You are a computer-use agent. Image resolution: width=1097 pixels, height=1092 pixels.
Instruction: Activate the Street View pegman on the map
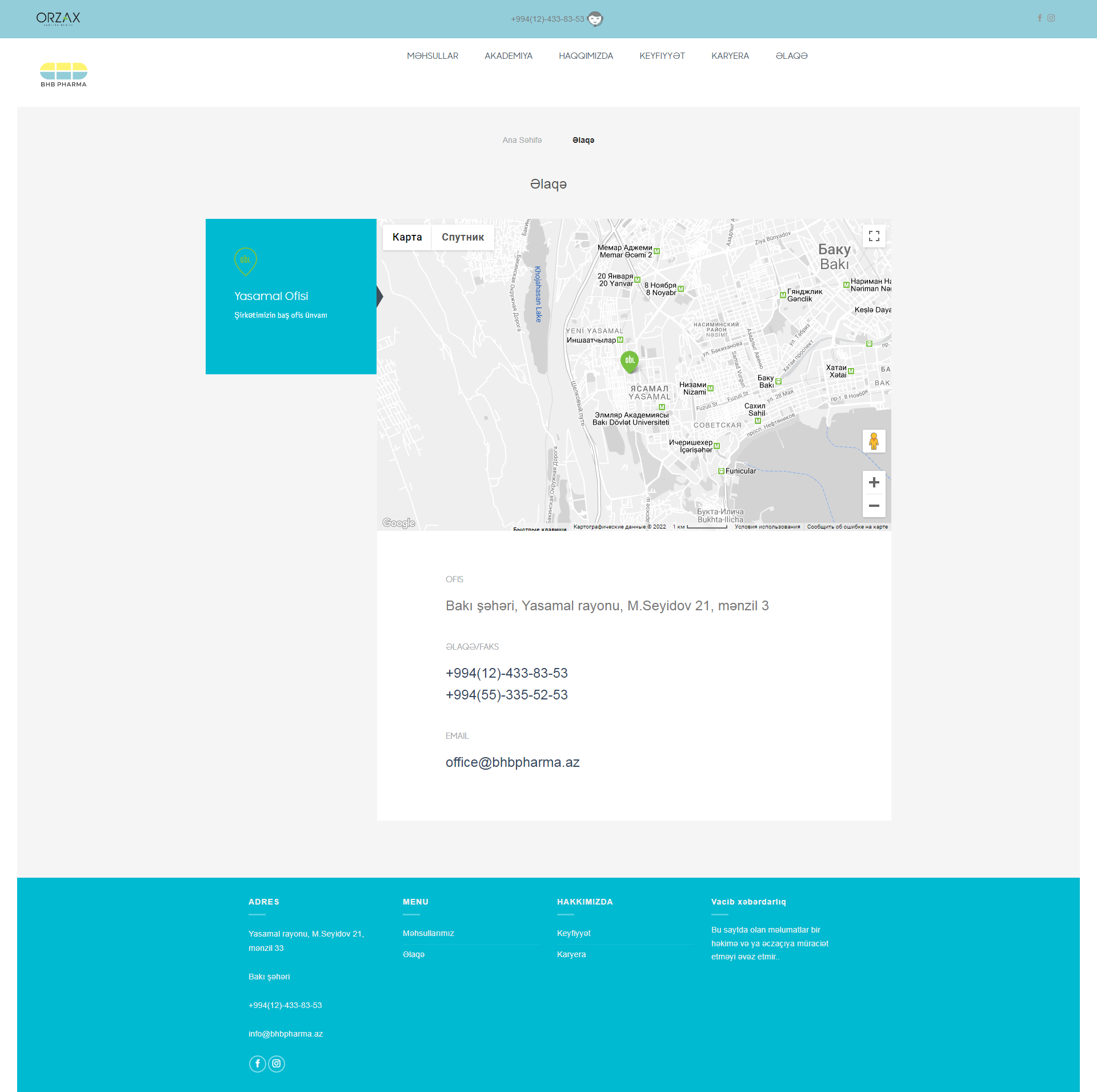click(x=874, y=441)
